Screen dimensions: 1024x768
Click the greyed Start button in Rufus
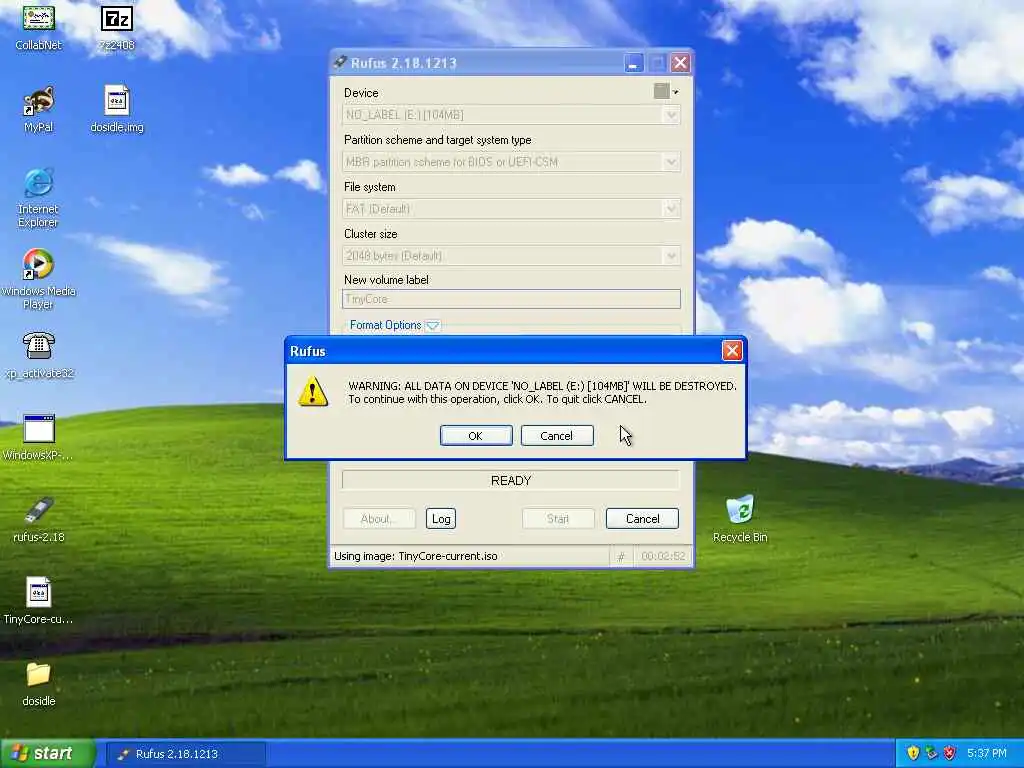click(x=558, y=519)
